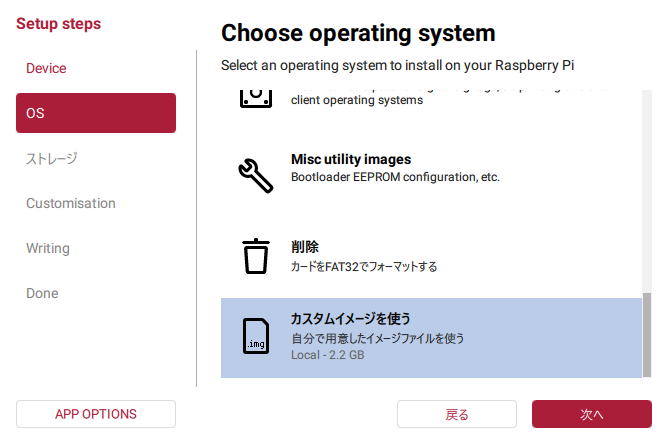Go to the ストレージ step
Viewport: 671px width, 442px height.
point(52,158)
